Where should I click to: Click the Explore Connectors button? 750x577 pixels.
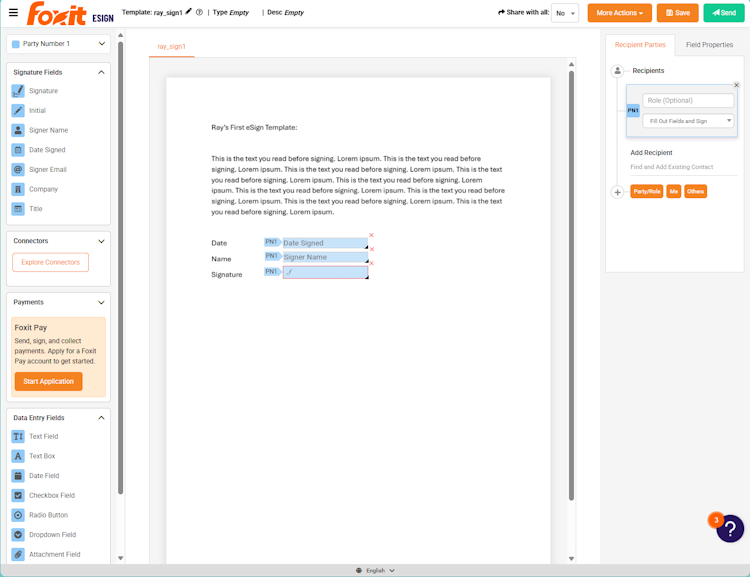click(50, 262)
